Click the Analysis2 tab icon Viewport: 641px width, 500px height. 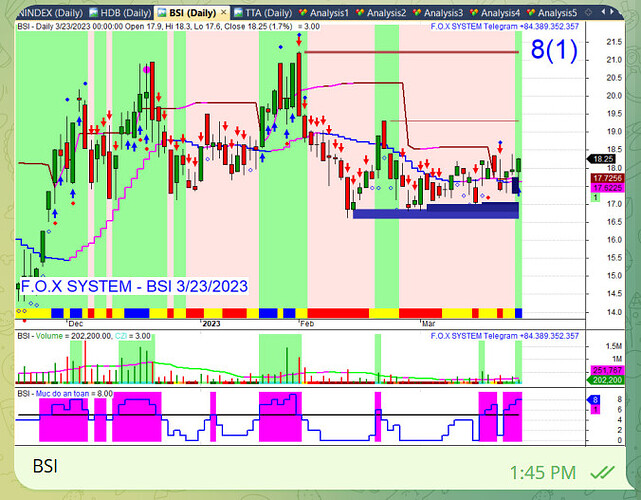click(360, 13)
